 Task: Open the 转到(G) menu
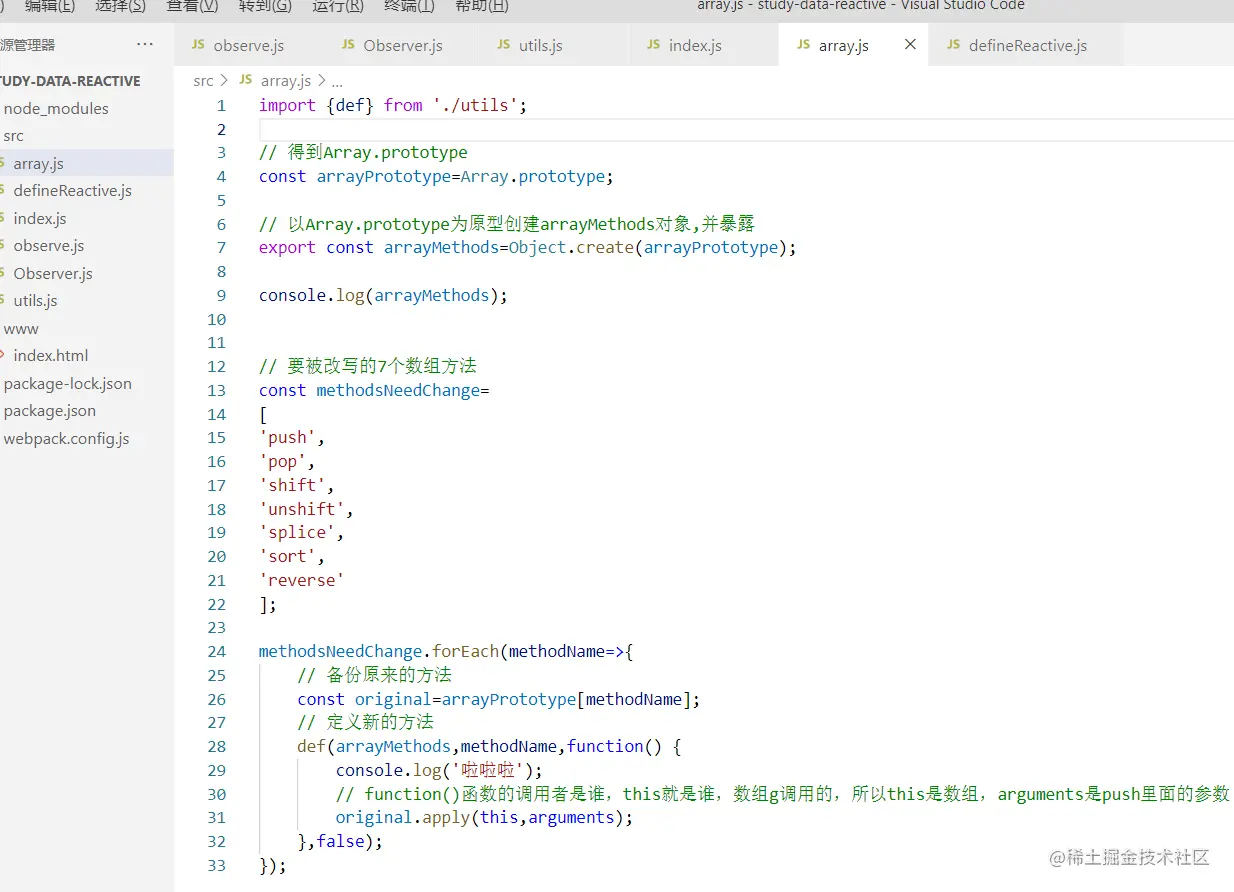click(265, 6)
